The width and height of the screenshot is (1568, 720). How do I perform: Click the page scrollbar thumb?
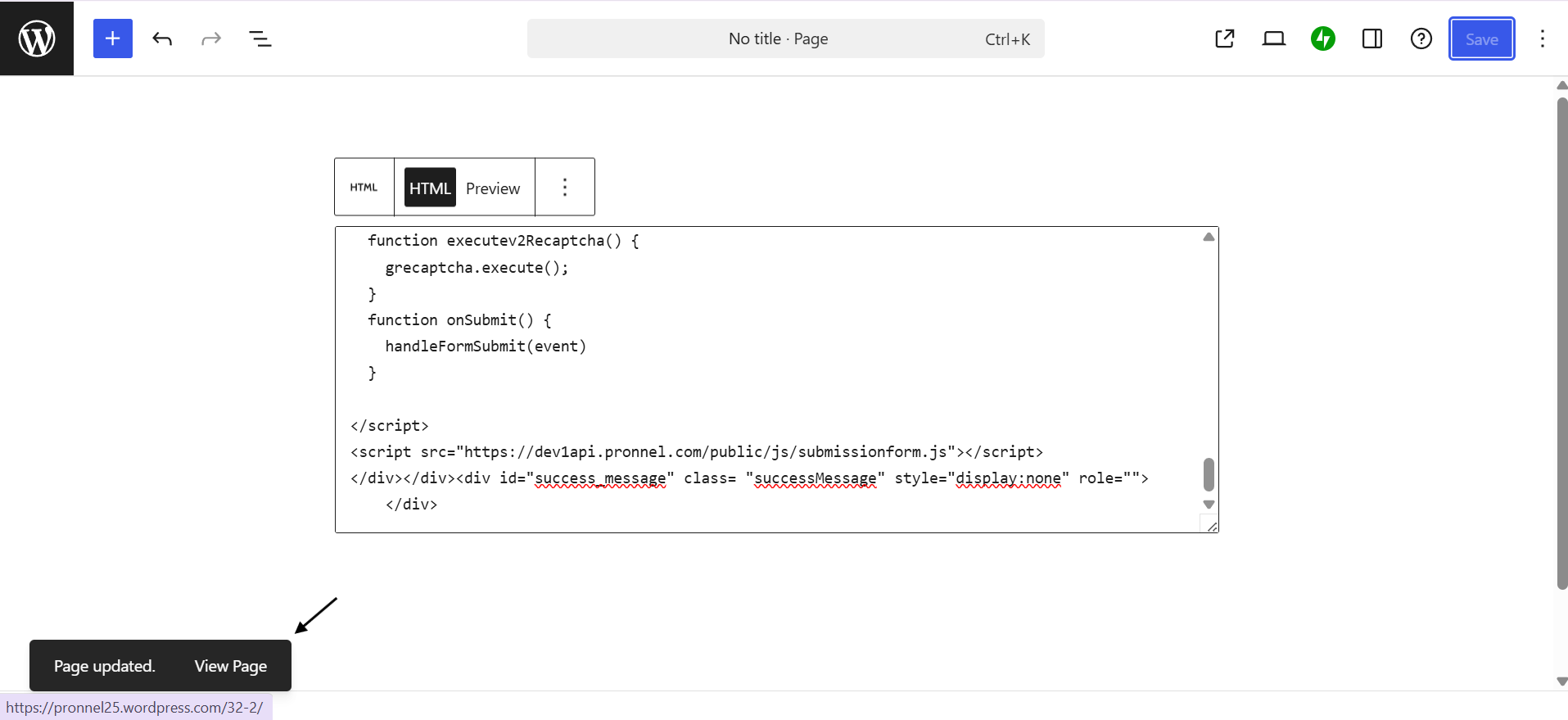pyautogui.click(x=1561, y=343)
